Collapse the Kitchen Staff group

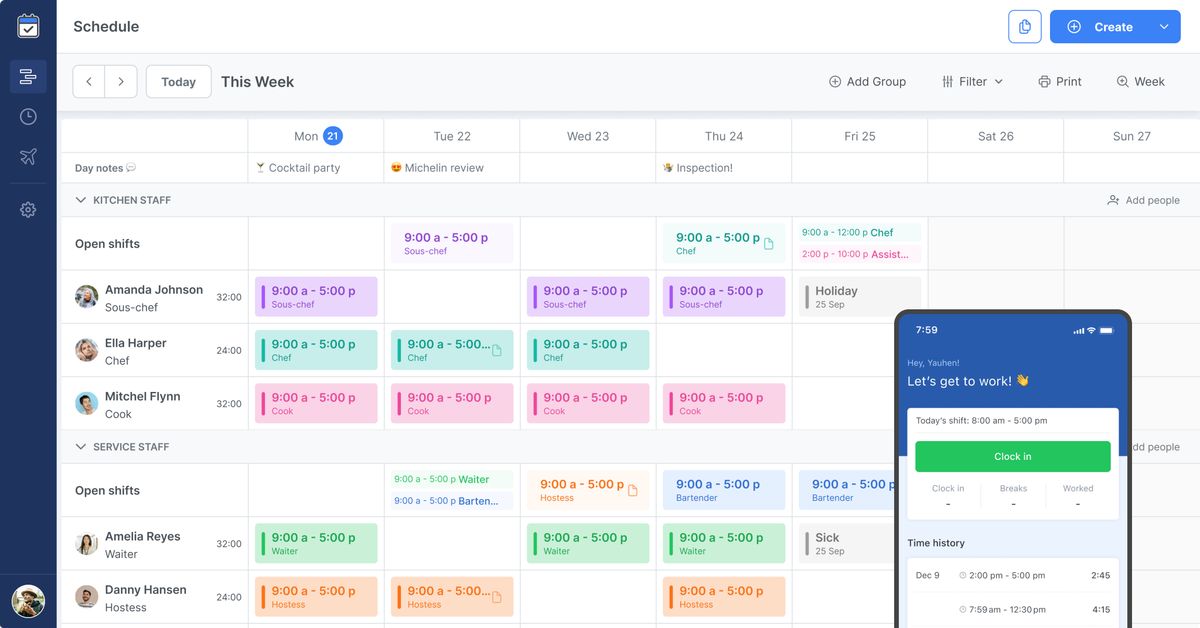pyautogui.click(x=81, y=200)
